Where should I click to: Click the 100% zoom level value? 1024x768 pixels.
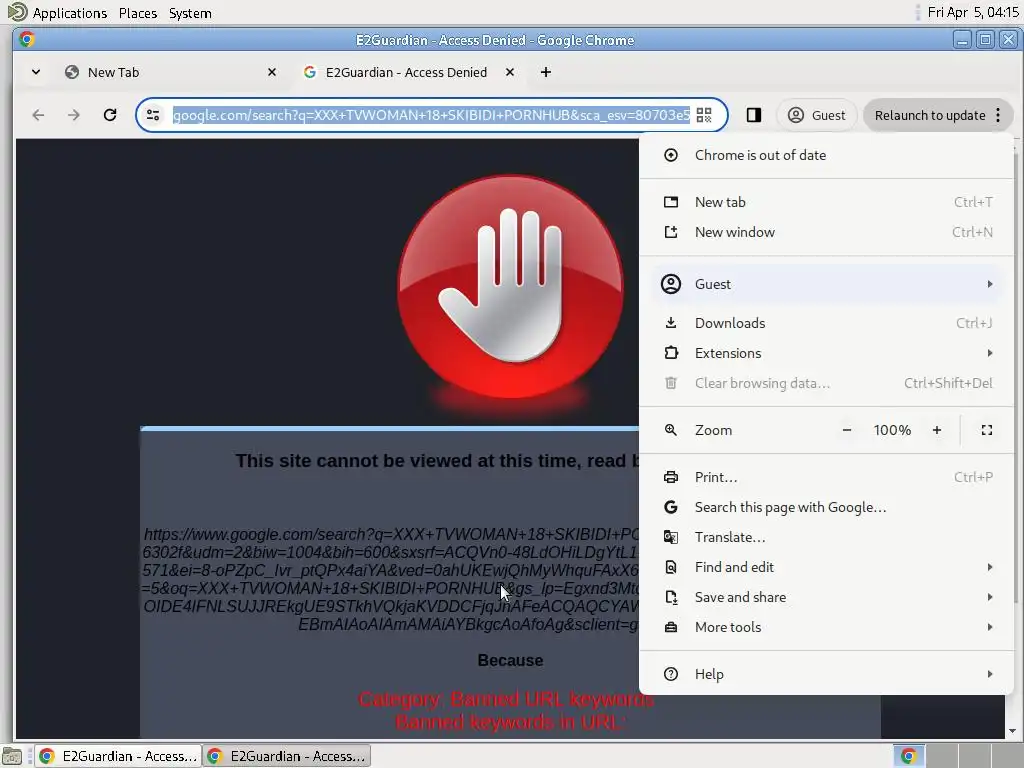892,430
